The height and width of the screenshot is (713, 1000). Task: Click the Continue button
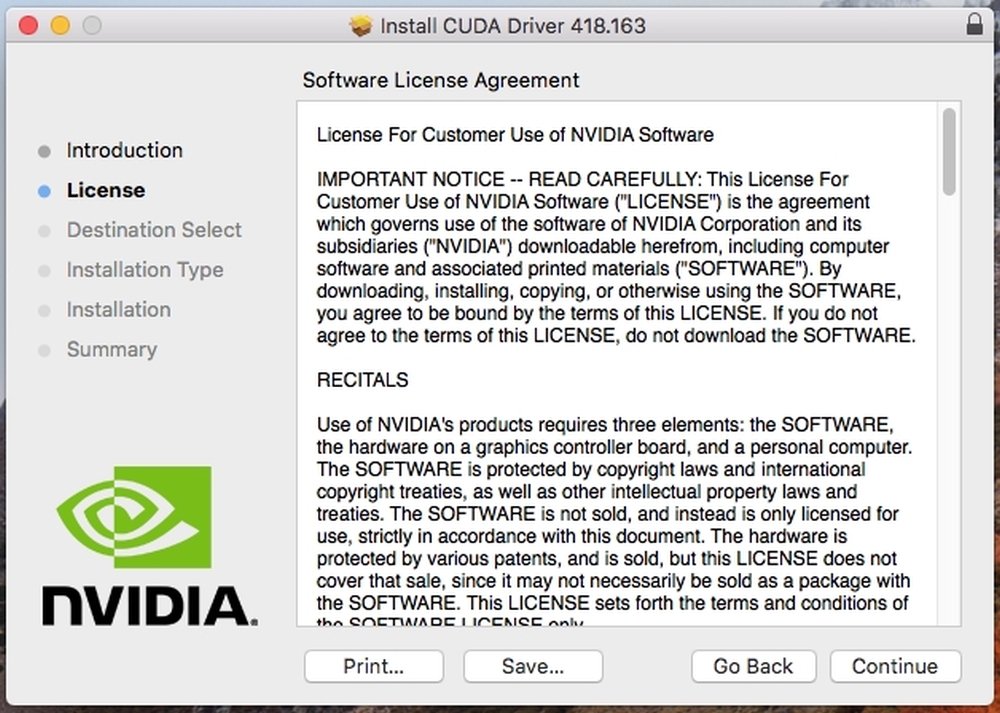point(895,666)
